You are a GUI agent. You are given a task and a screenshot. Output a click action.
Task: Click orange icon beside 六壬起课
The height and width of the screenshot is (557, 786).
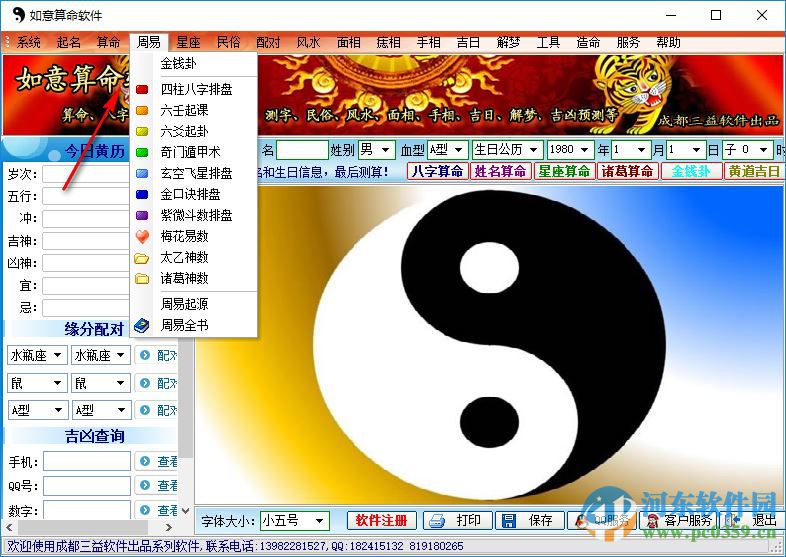pyautogui.click(x=142, y=110)
